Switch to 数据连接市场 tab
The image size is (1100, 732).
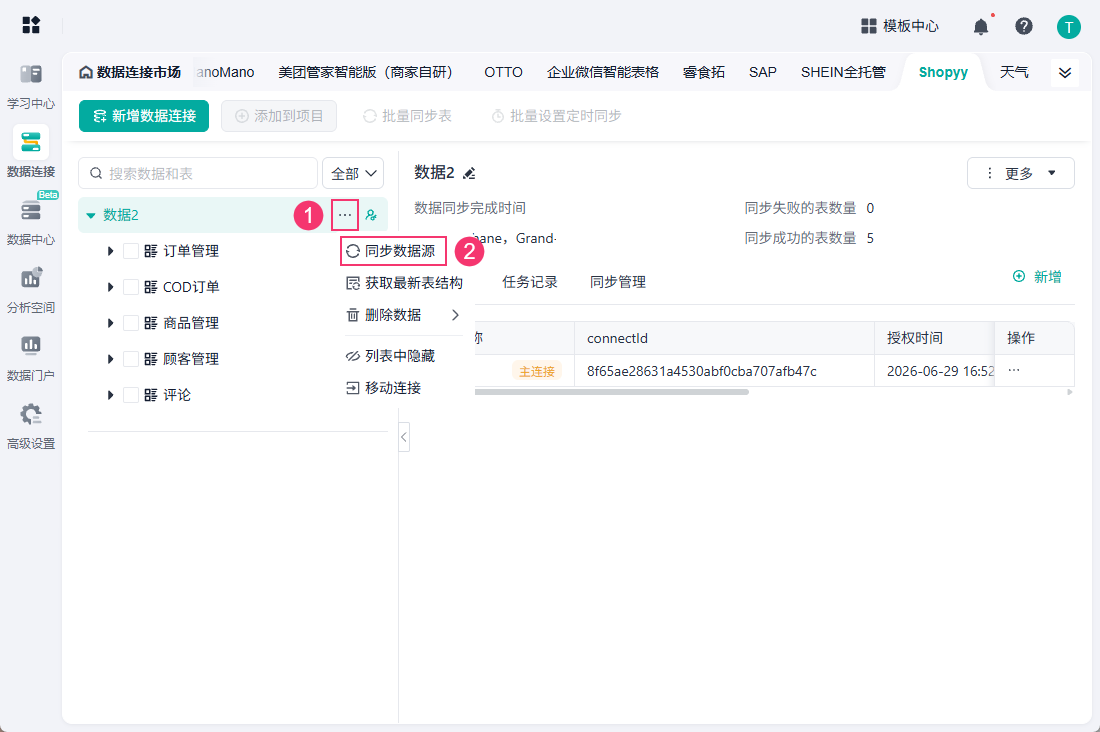coord(130,72)
